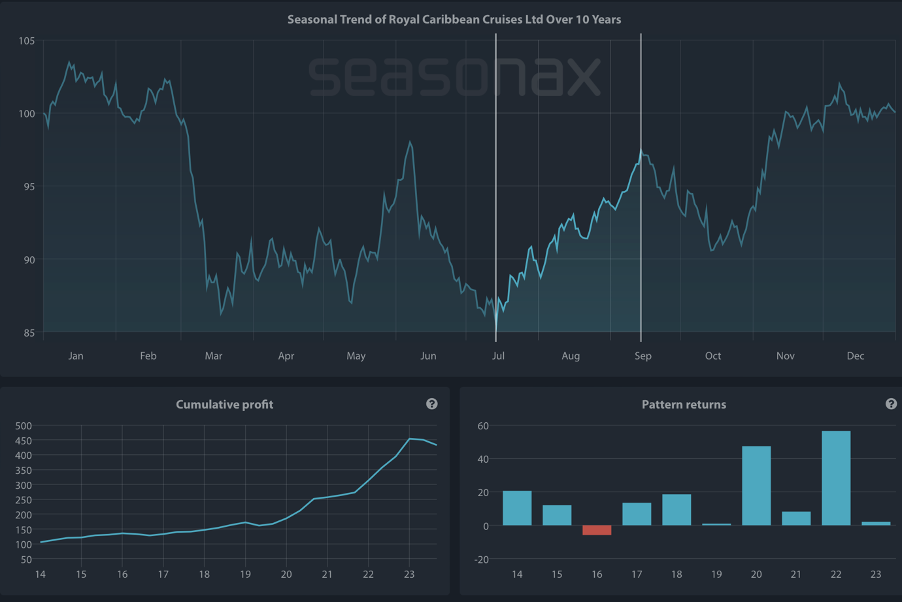Click the Mar month label

coord(213,356)
